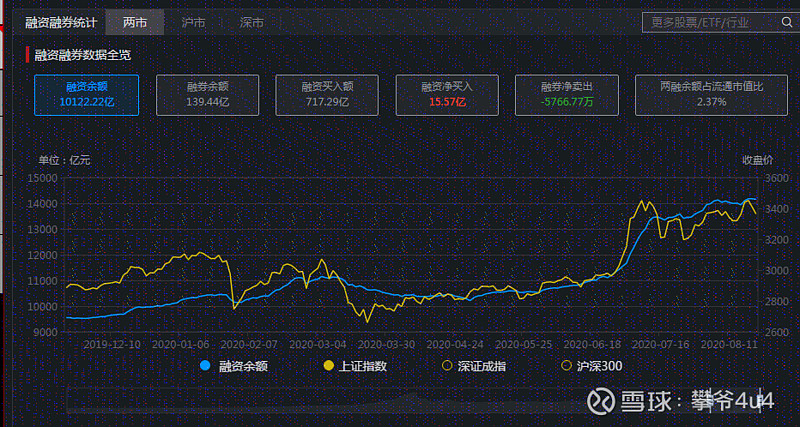Click hollow circle of 沪深300 legend
Screen dimensions: 800x427
(x=566, y=366)
